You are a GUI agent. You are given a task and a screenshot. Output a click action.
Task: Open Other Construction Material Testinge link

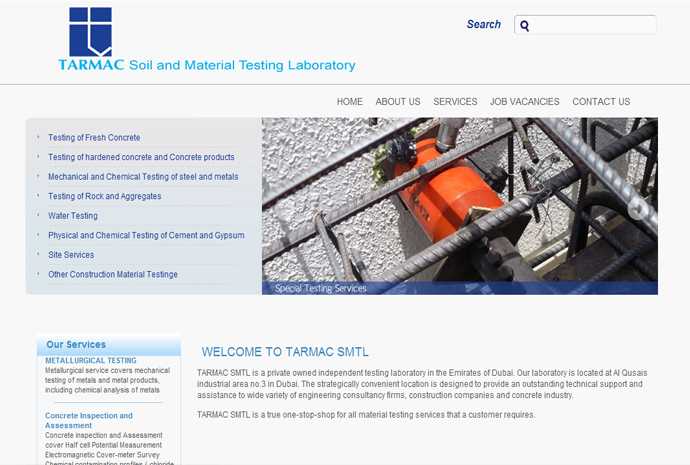(x=113, y=275)
